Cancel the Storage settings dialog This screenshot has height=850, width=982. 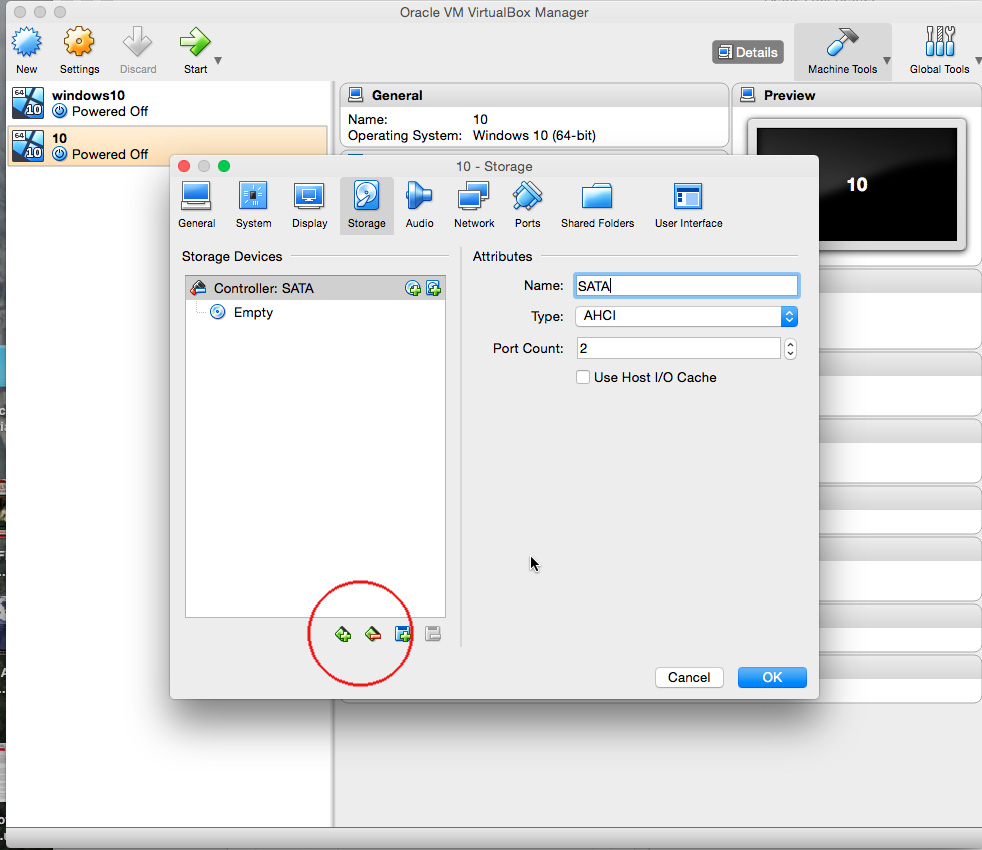coord(689,677)
